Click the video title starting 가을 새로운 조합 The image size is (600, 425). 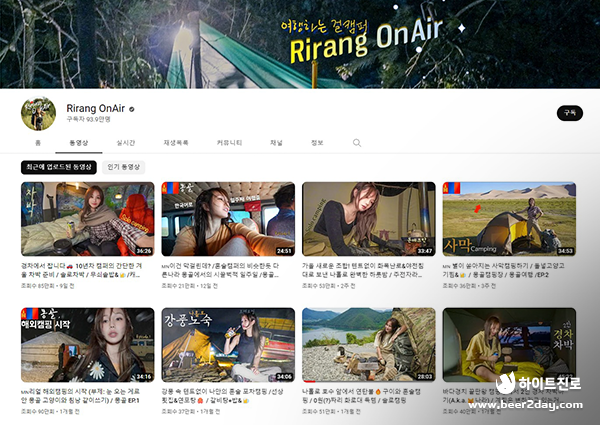[x=363, y=270]
